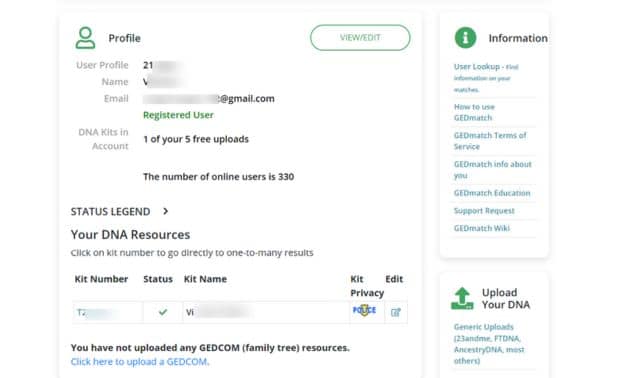Click the Profile heading text
640x378 pixels.
click(x=124, y=38)
